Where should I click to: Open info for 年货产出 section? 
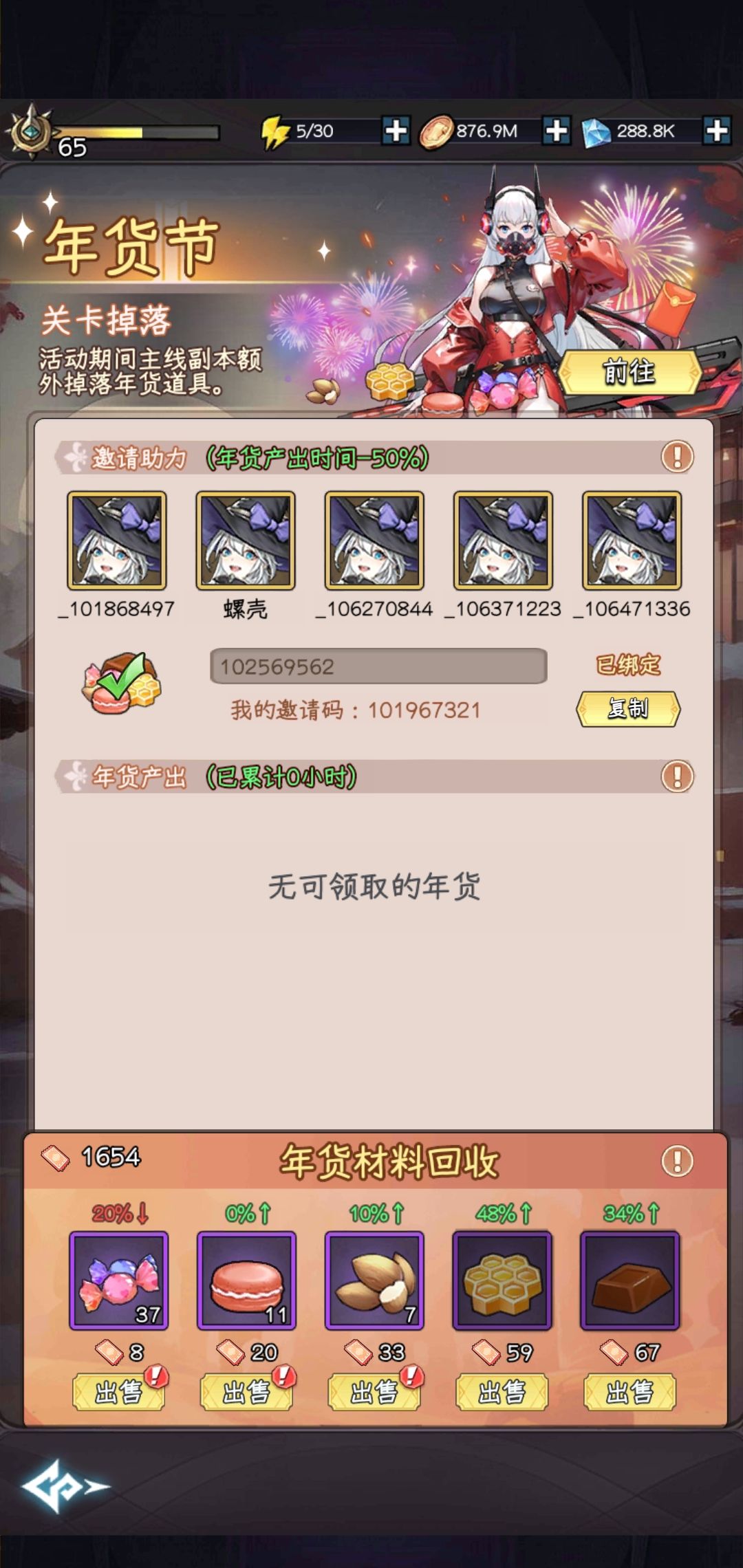coord(677,776)
